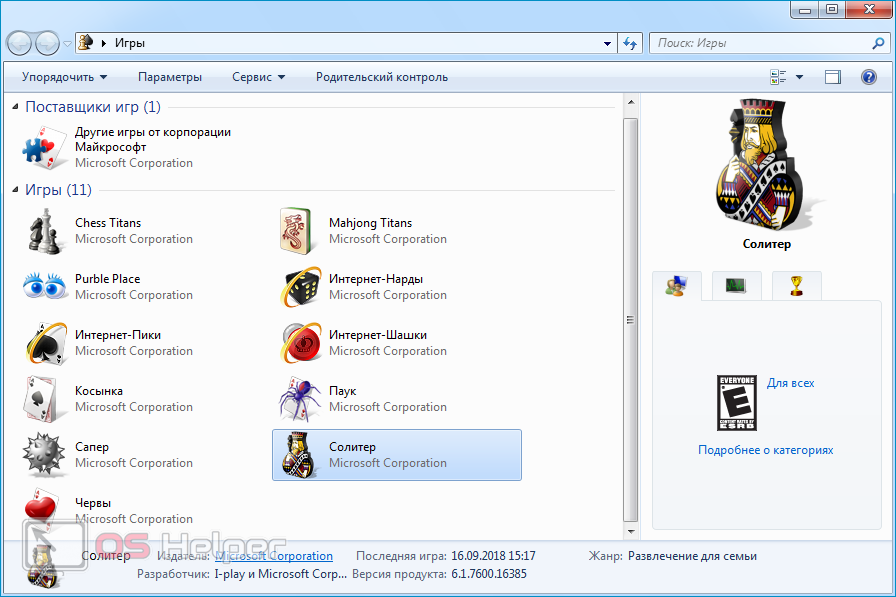Click the Purble Place eyes icon
This screenshot has width=896, height=597.
pyautogui.click(x=45, y=287)
